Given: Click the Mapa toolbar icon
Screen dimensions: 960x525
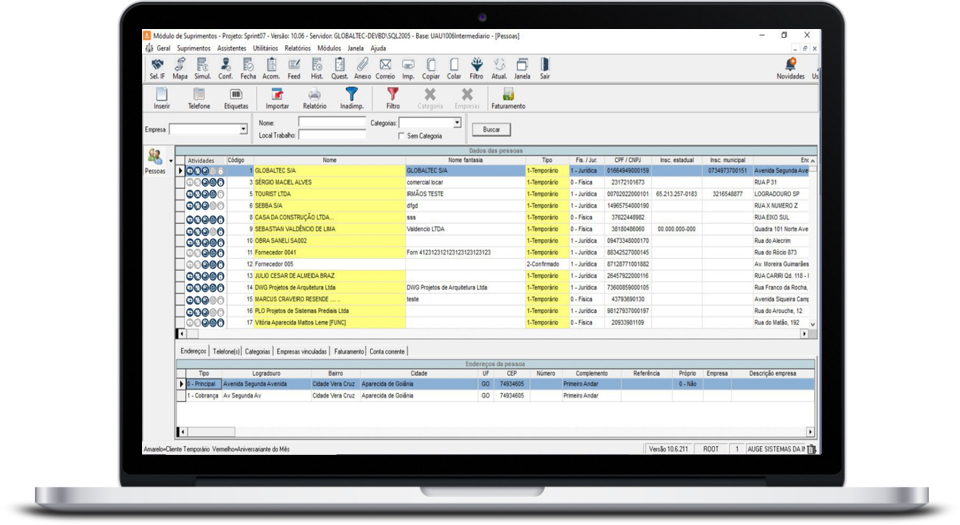Looking at the screenshot, I should (x=180, y=66).
